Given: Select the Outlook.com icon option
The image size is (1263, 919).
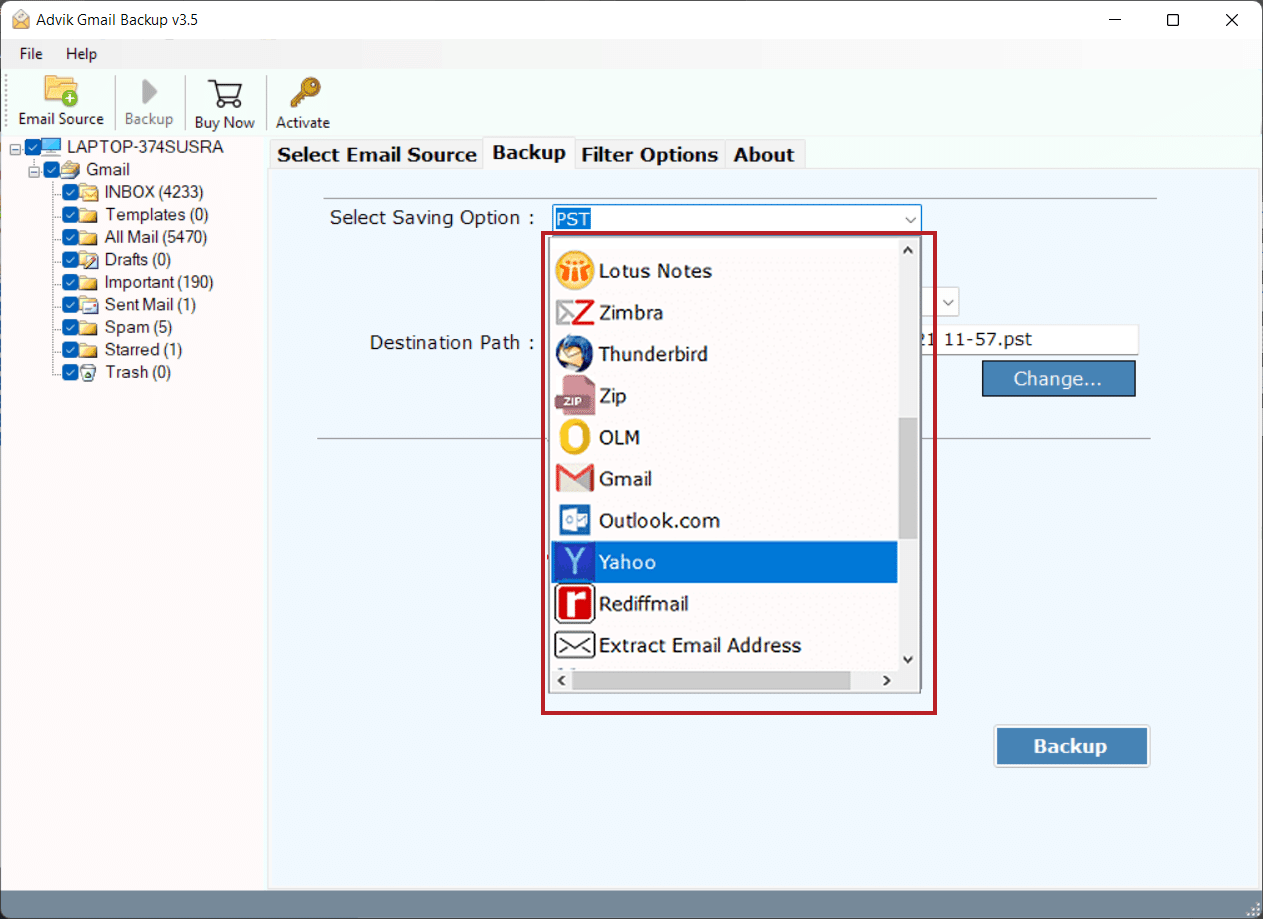Looking at the screenshot, I should click(575, 520).
